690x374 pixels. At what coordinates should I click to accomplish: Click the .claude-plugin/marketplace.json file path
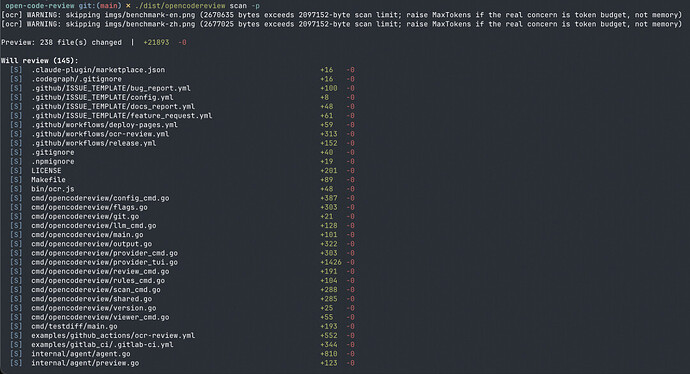(x=98, y=70)
